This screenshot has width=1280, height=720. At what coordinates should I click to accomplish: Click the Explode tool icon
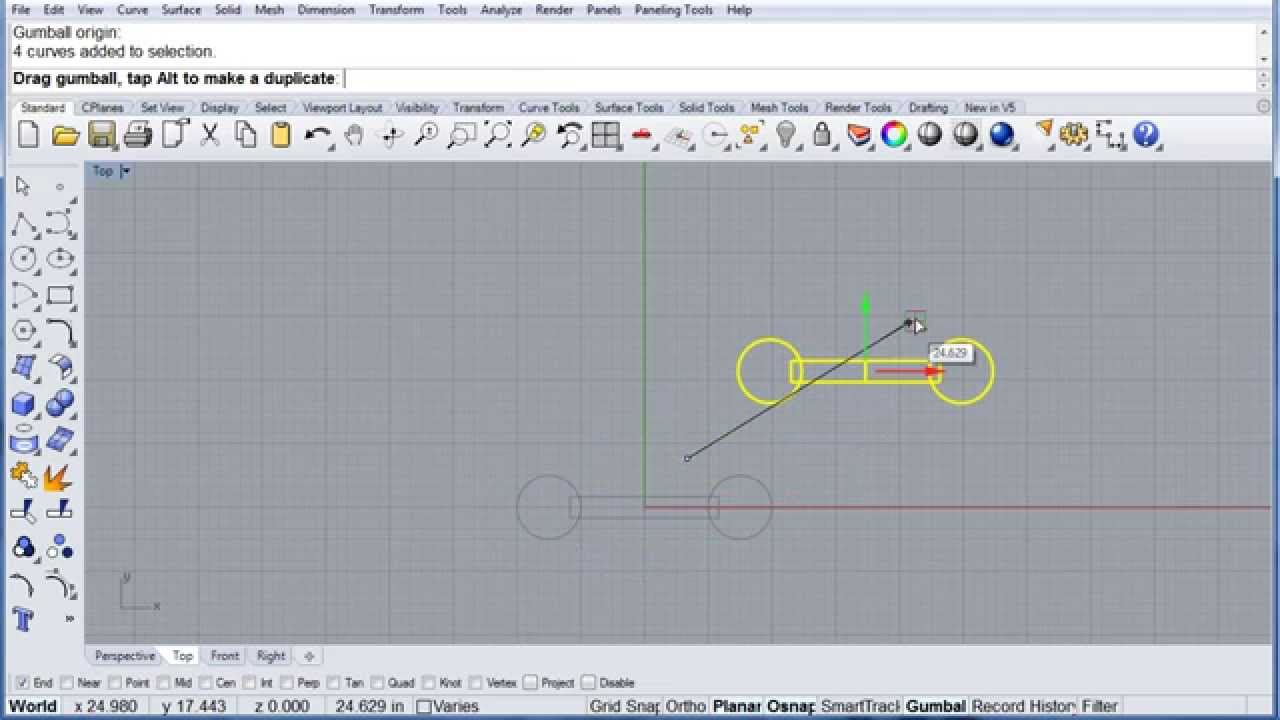click(60, 475)
